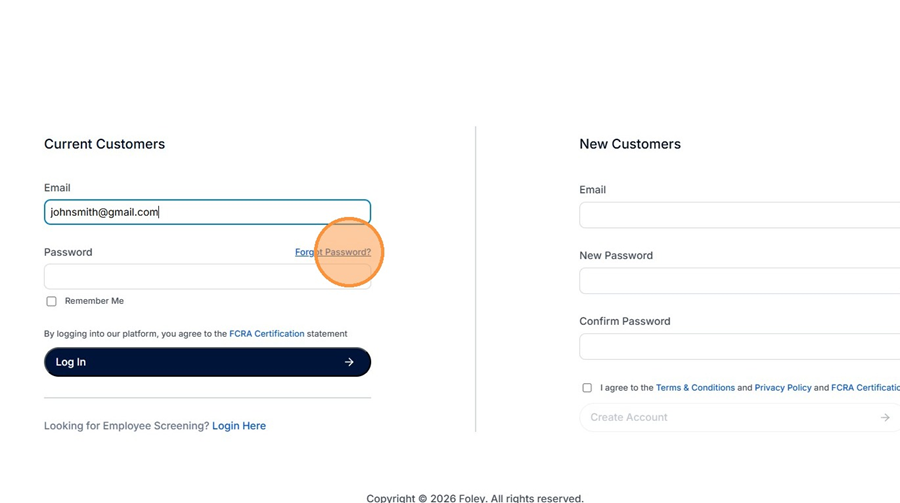Toggle the Remember Me checkbox

coord(51,301)
